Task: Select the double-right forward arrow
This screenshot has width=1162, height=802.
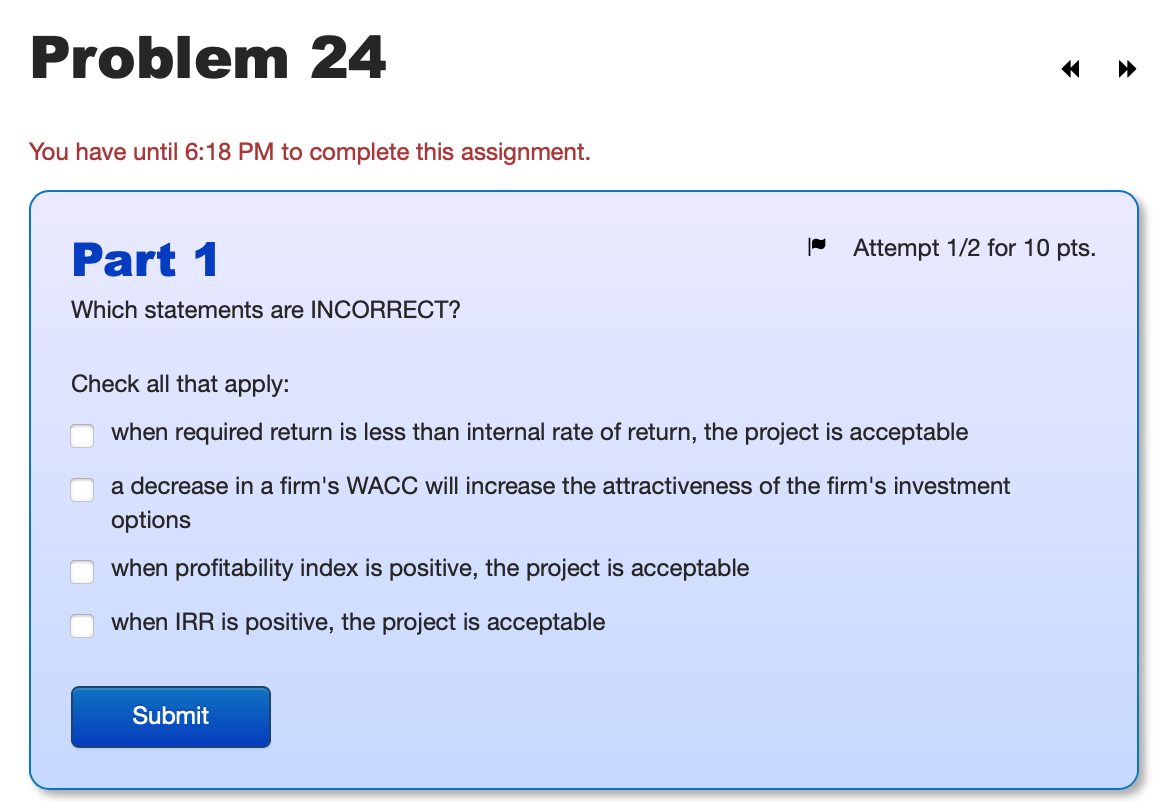Action: point(1128,68)
